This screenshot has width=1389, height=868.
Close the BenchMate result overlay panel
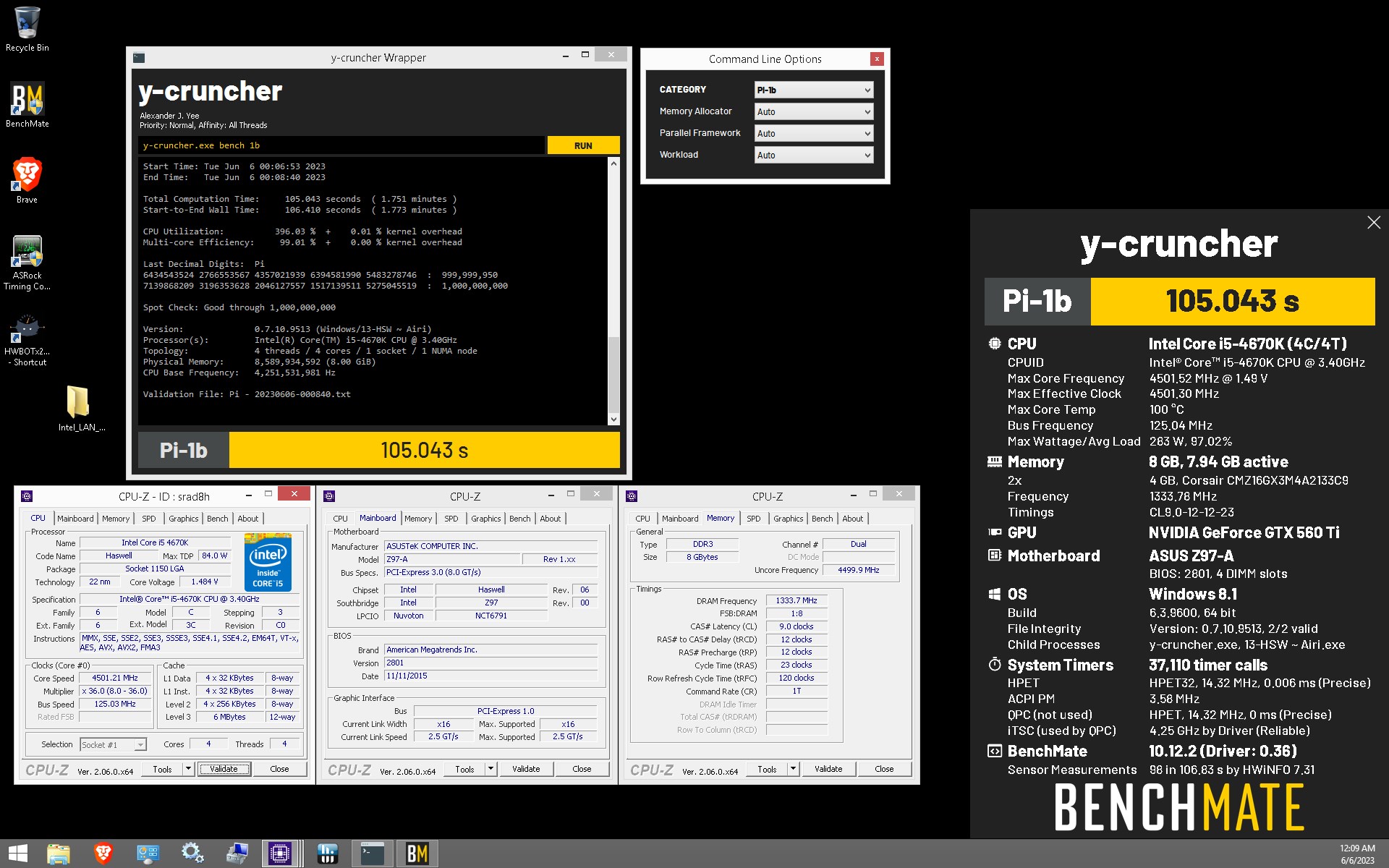[x=1374, y=223]
